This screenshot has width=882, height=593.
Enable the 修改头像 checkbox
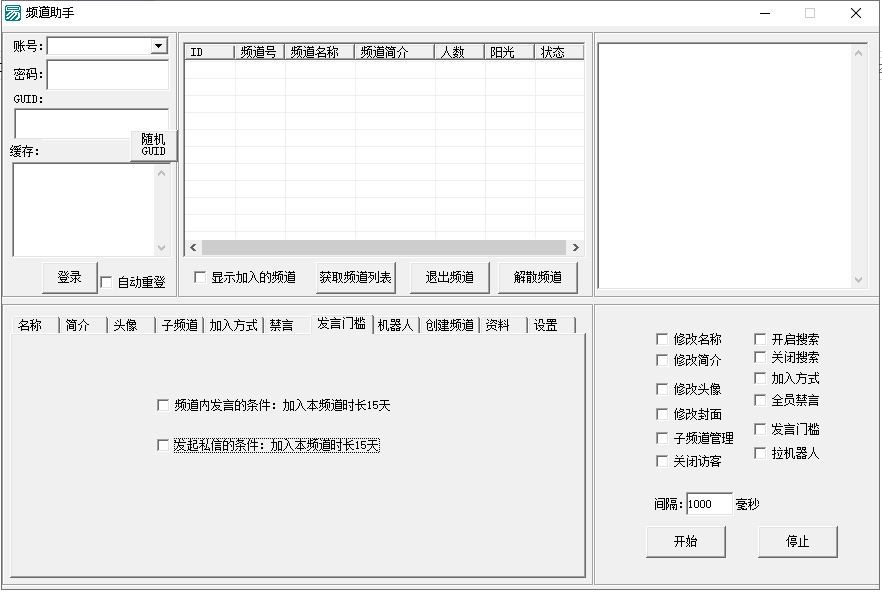(x=662, y=389)
